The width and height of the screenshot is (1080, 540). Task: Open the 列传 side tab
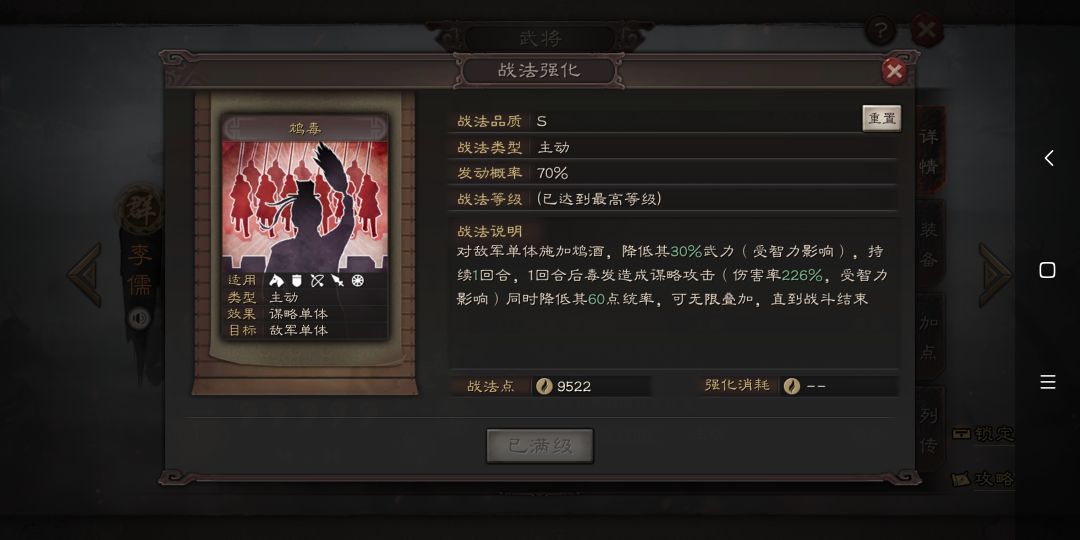click(x=929, y=430)
